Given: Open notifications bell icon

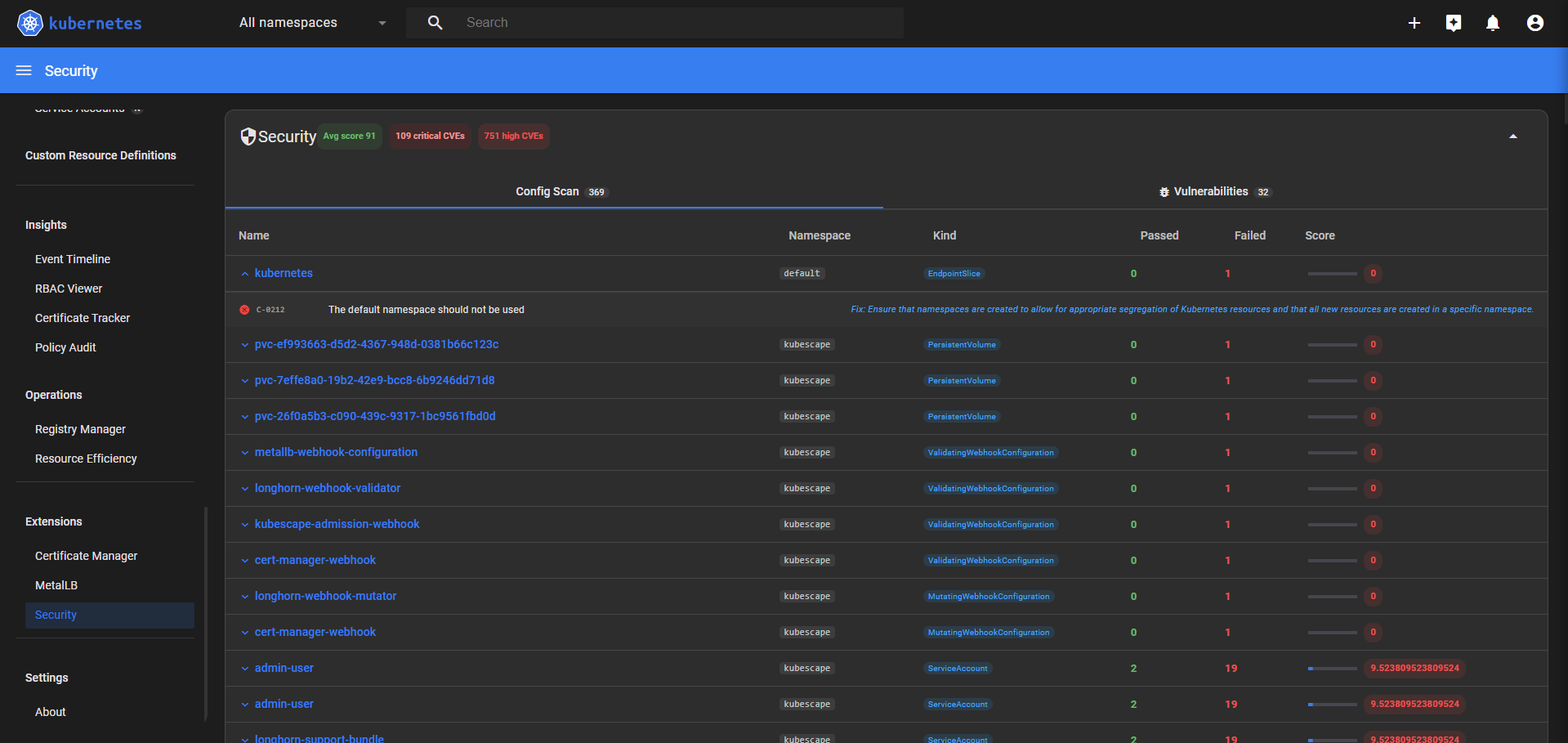Looking at the screenshot, I should (x=1493, y=23).
